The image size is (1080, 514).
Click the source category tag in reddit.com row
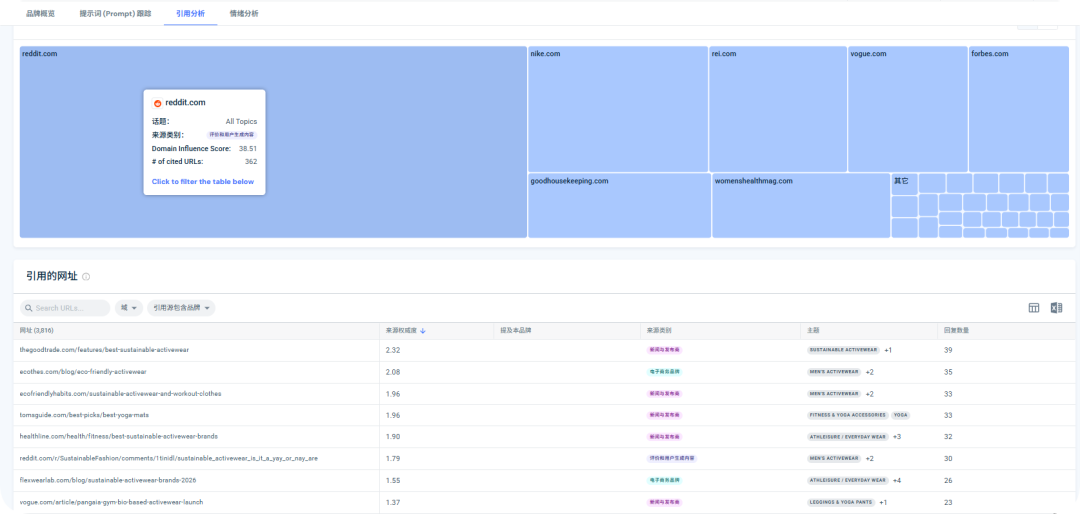(x=672, y=458)
